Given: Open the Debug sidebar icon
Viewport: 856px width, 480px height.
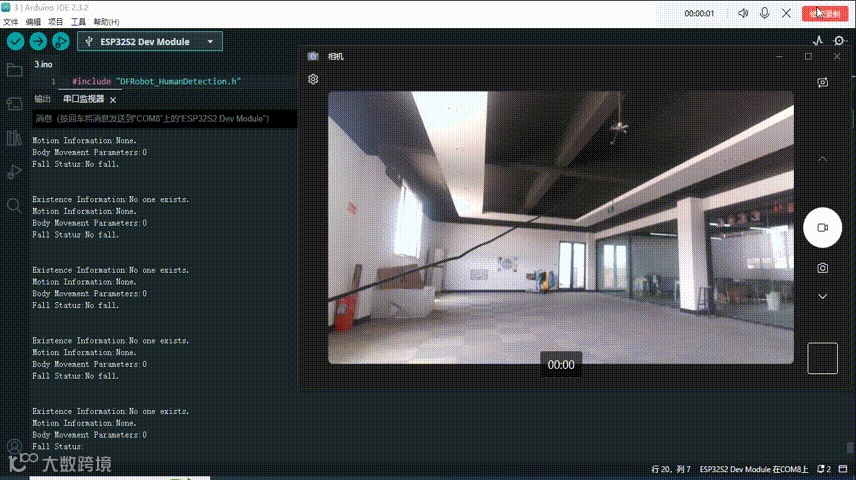Looking at the screenshot, I should click(x=14, y=171).
